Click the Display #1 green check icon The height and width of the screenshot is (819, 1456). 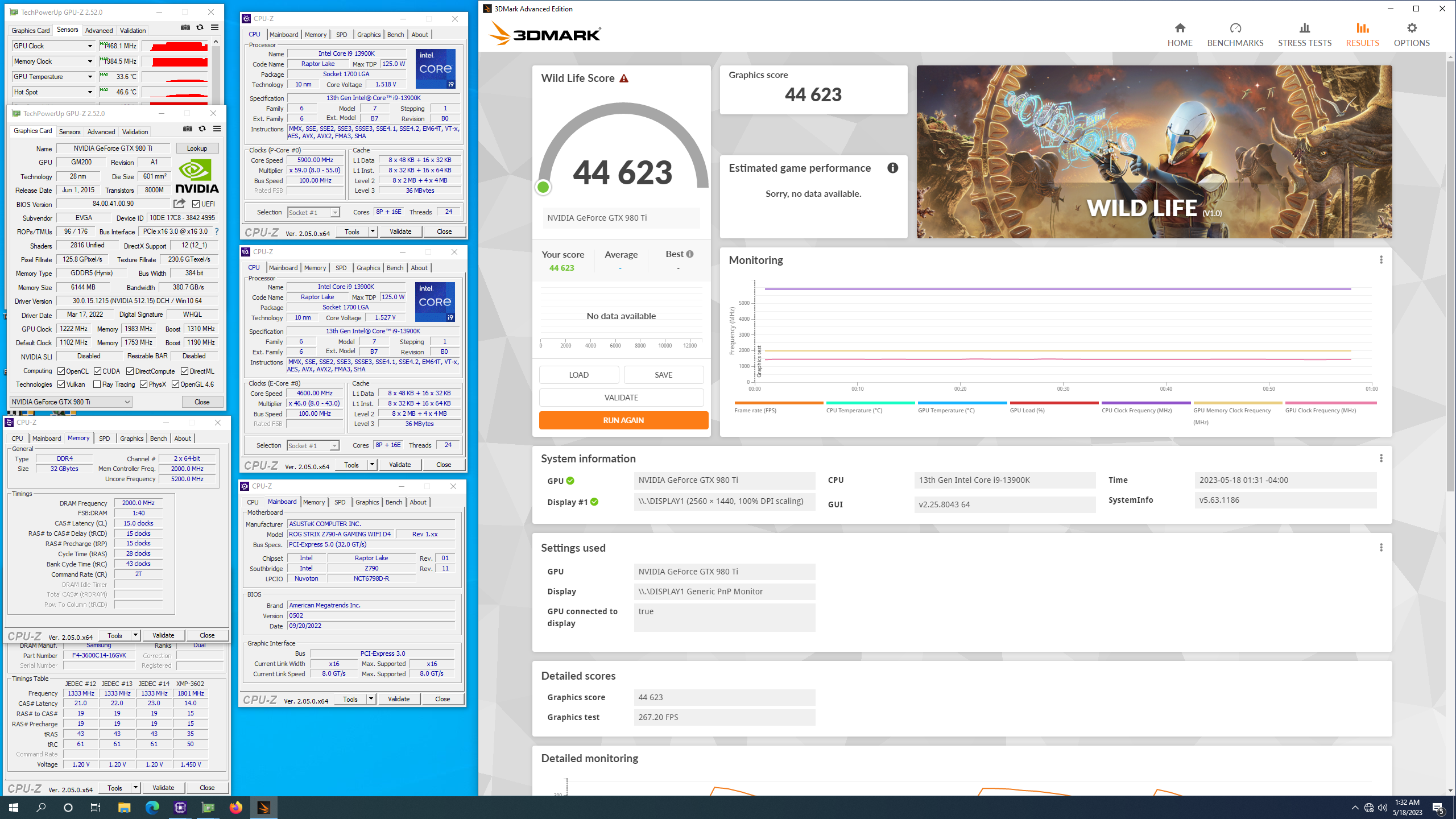tap(594, 502)
